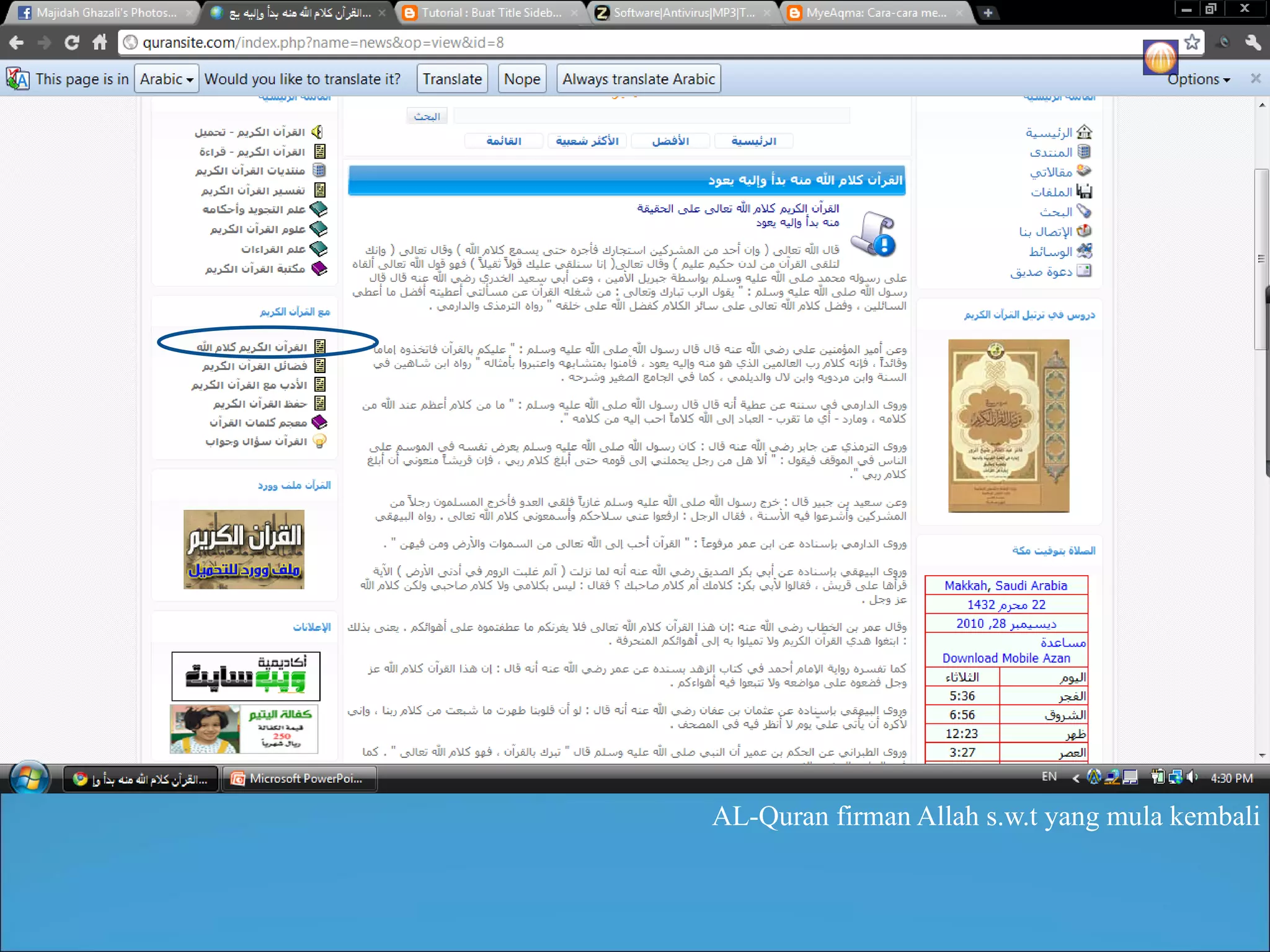1270x952 pixels.
Task: Click the browser forward arrow
Action: pos(44,42)
